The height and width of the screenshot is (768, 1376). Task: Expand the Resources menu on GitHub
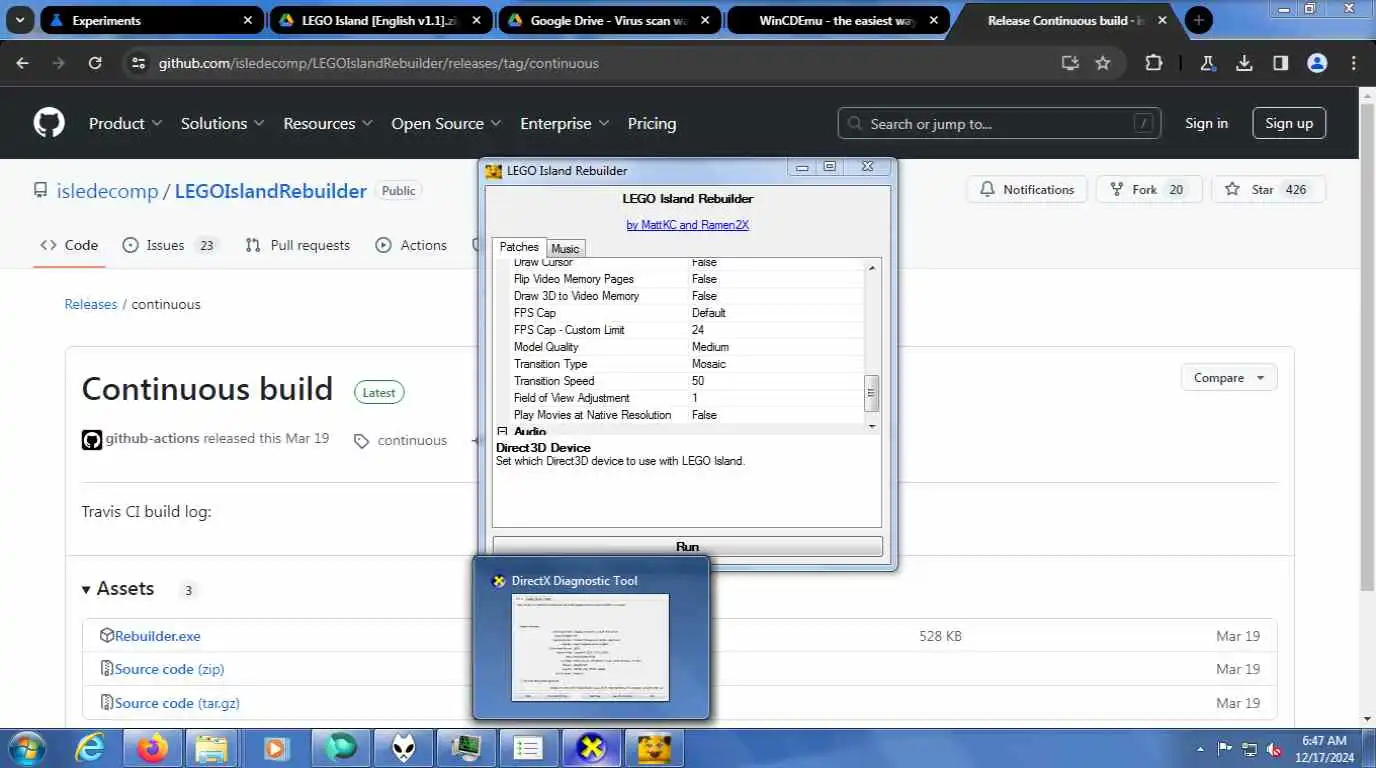point(328,123)
